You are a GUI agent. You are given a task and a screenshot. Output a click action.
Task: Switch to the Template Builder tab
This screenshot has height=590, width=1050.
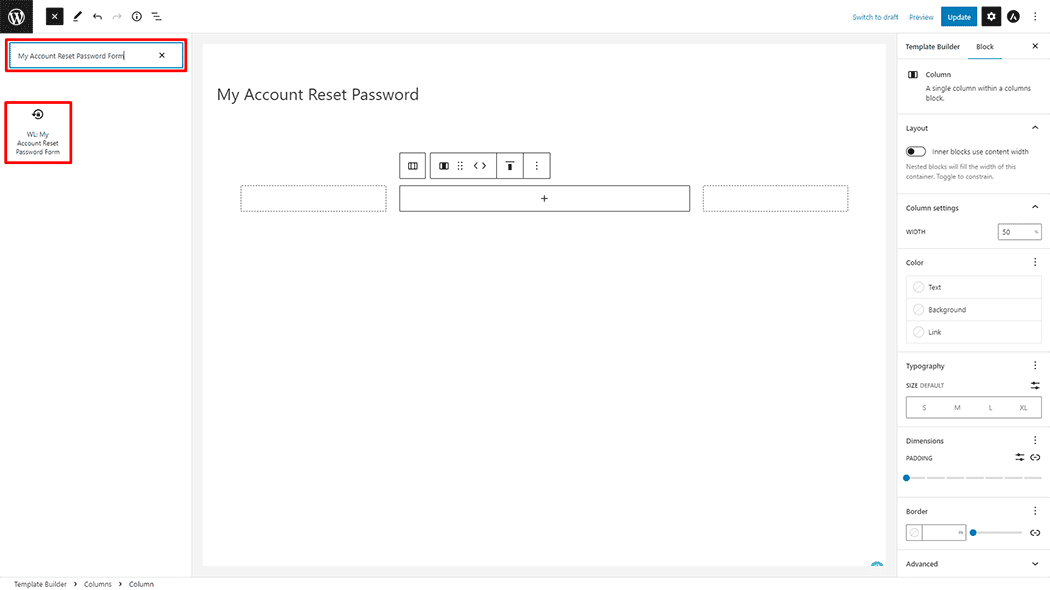(x=932, y=47)
